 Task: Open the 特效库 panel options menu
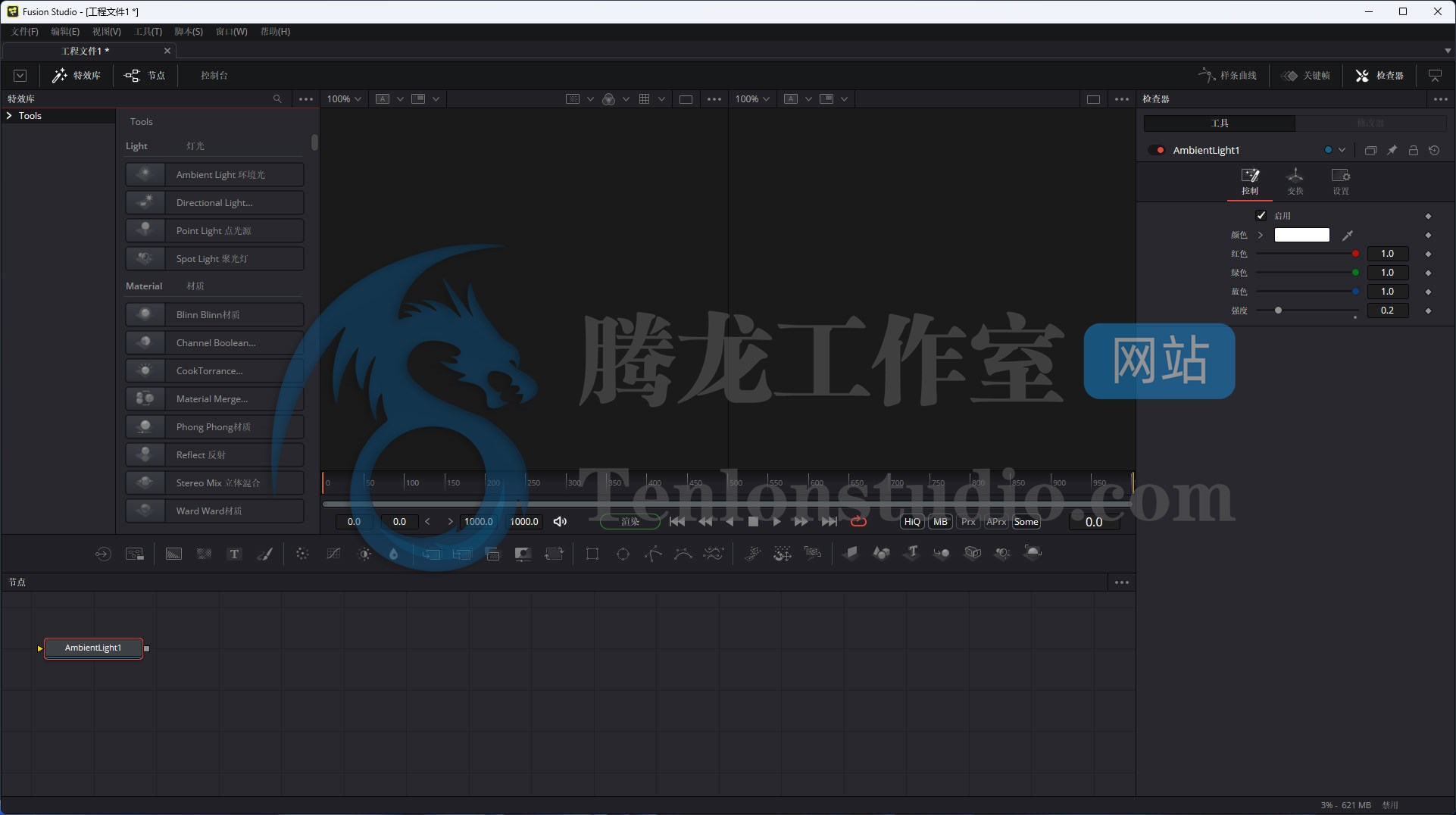[x=306, y=98]
